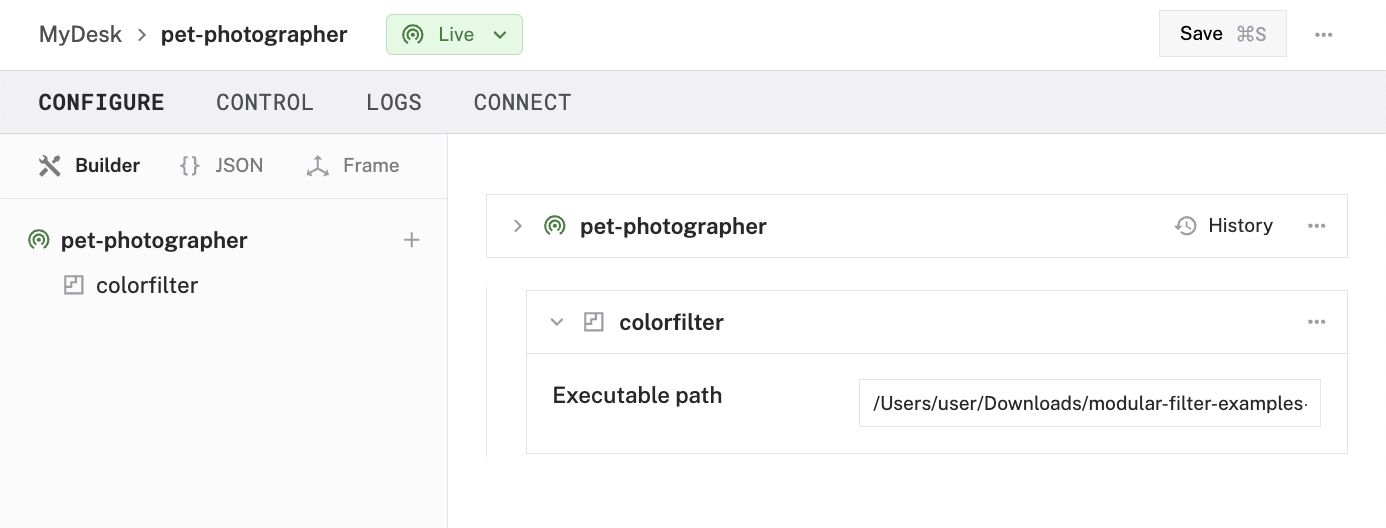Navigate to MyDesk breadcrumb link

[80, 35]
